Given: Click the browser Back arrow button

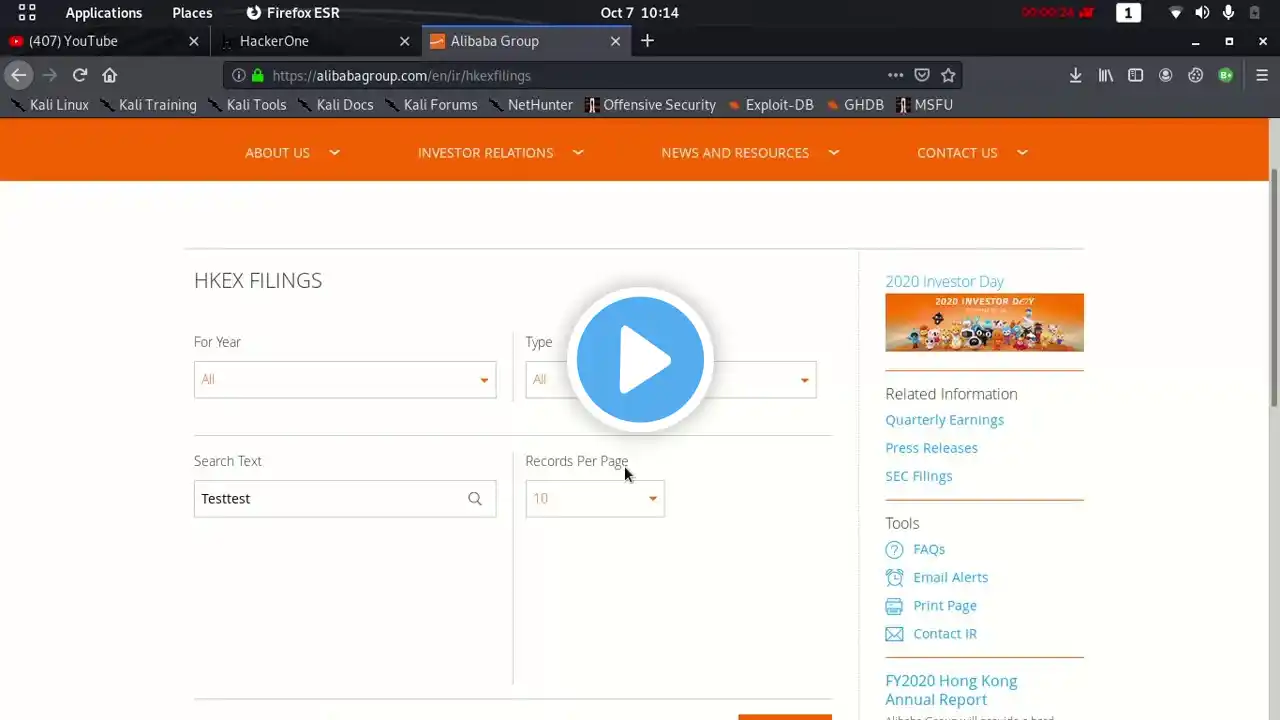Looking at the screenshot, I should pyautogui.click(x=18, y=75).
